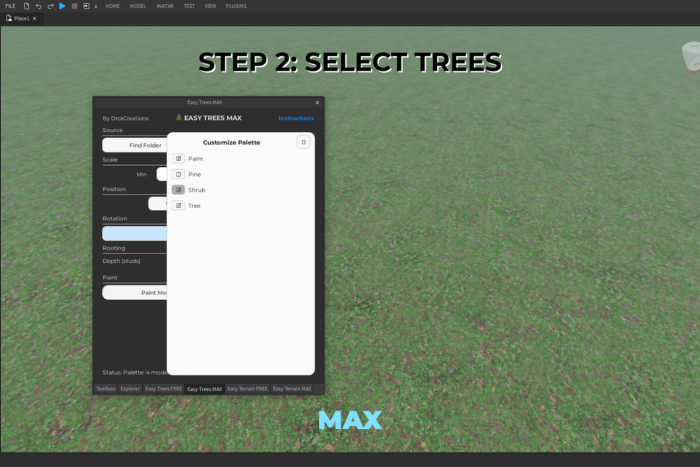Click the window-shaped icon after the Stop button
Screen dimensions: 700x467
point(86,6)
